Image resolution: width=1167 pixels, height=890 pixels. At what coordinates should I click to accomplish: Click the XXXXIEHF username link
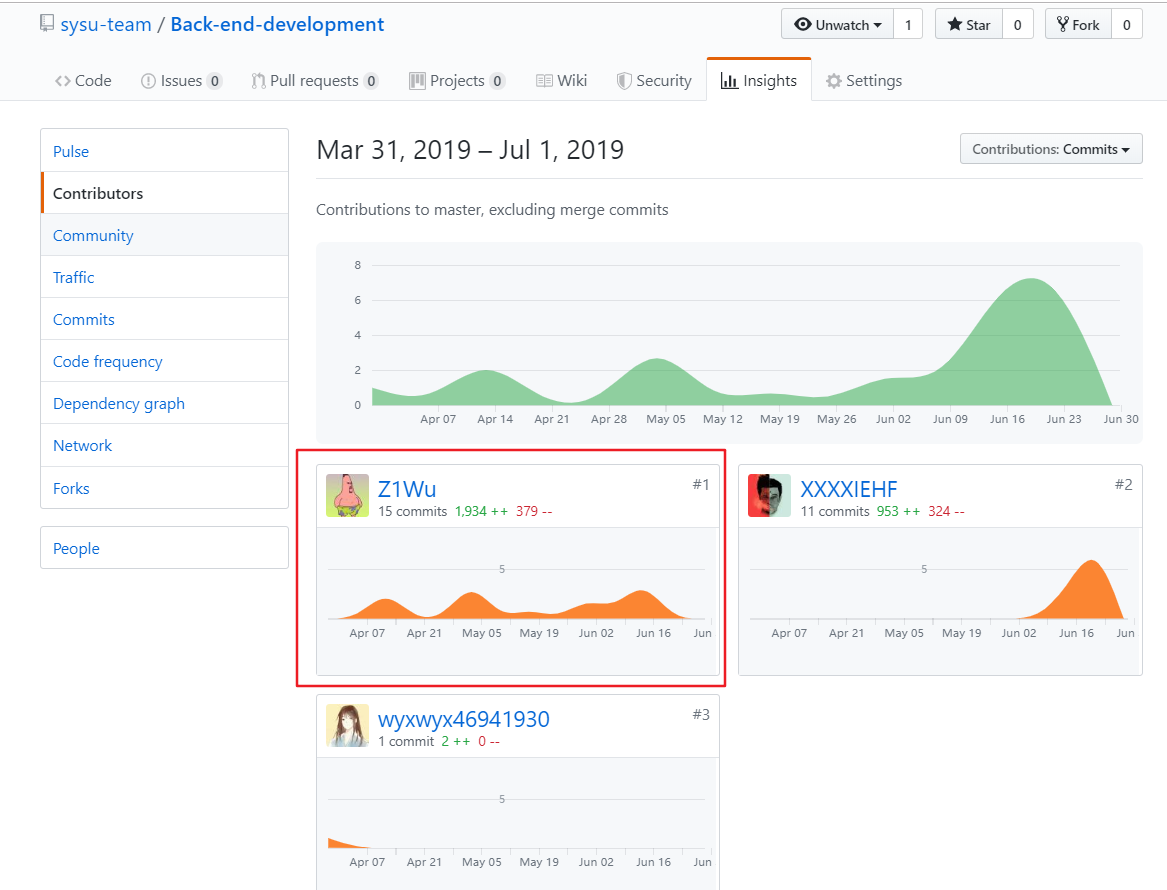(x=848, y=489)
